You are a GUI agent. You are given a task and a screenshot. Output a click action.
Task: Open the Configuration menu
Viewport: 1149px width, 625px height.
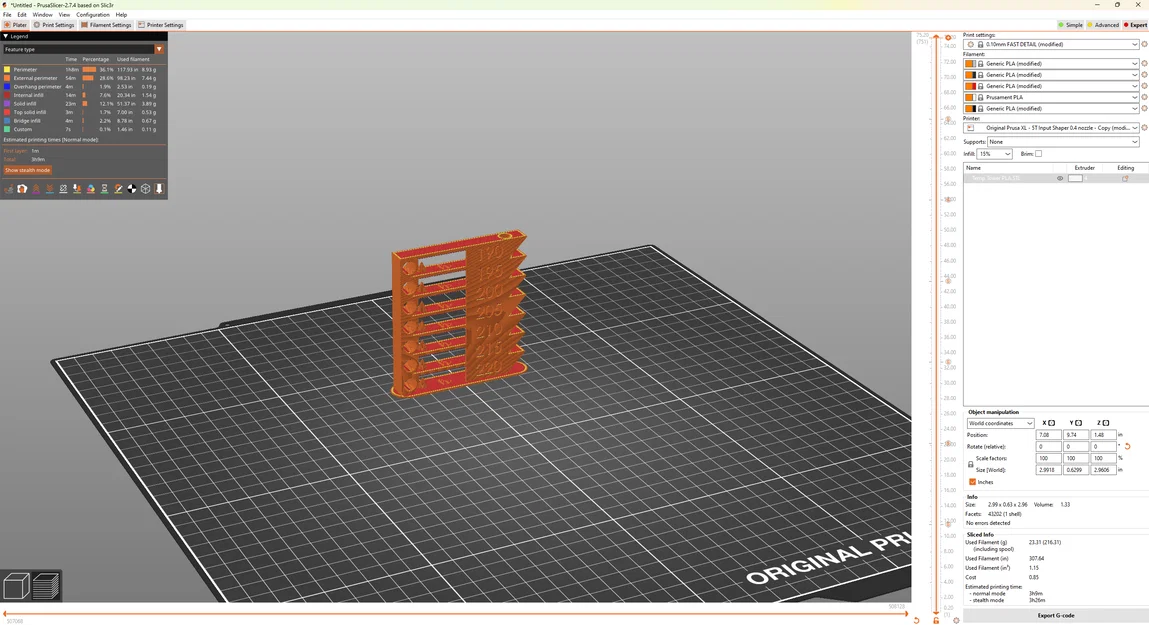(x=93, y=15)
